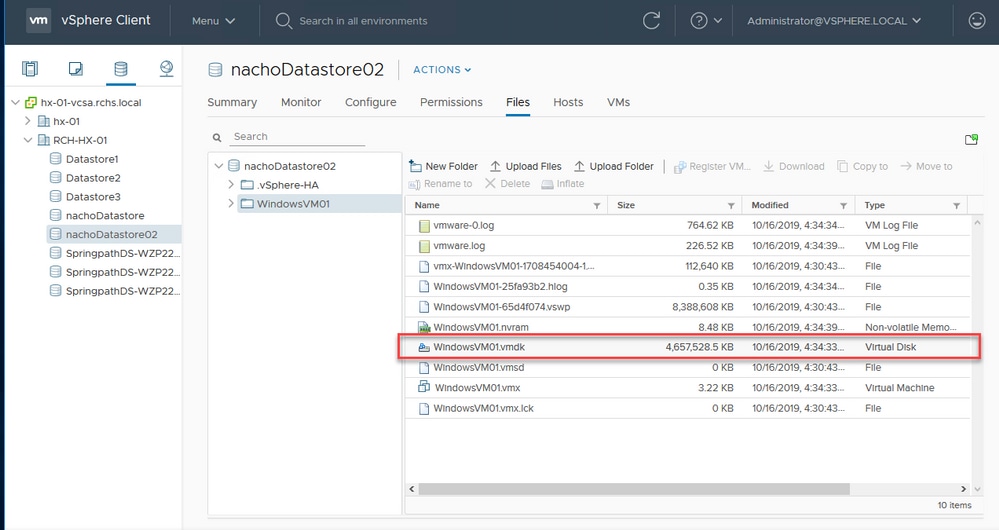Click the Search in all environments field

click(363, 21)
